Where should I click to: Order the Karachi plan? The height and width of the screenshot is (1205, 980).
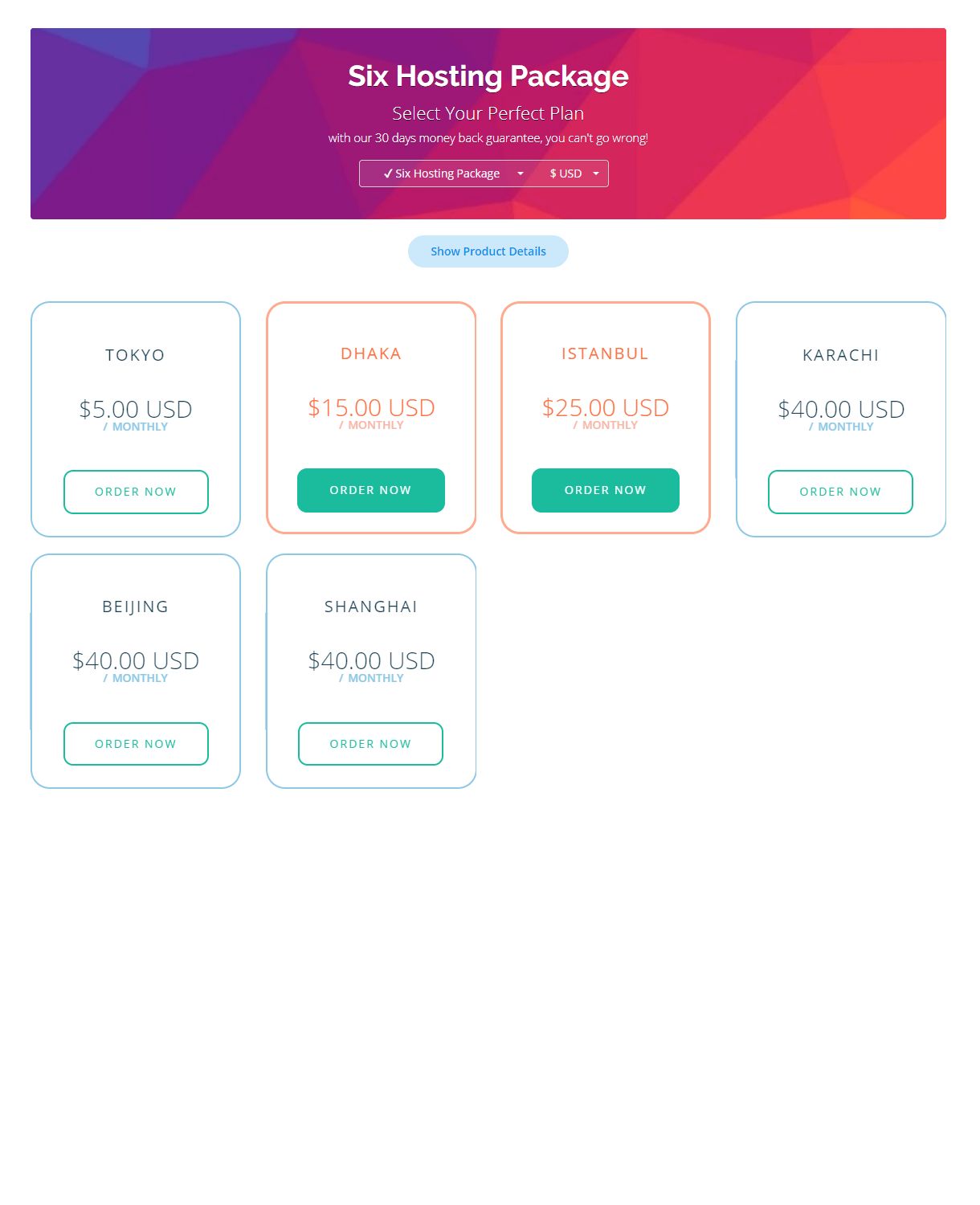tap(840, 492)
